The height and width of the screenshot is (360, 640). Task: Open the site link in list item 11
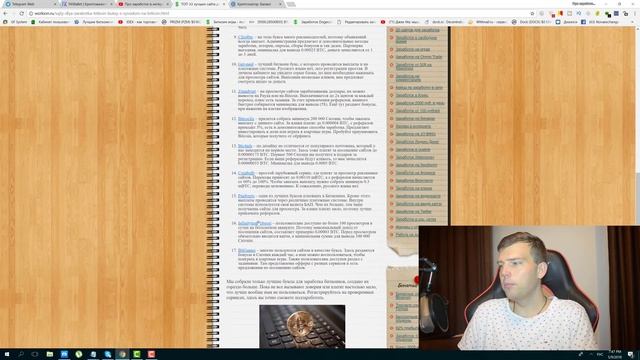[247, 91]
